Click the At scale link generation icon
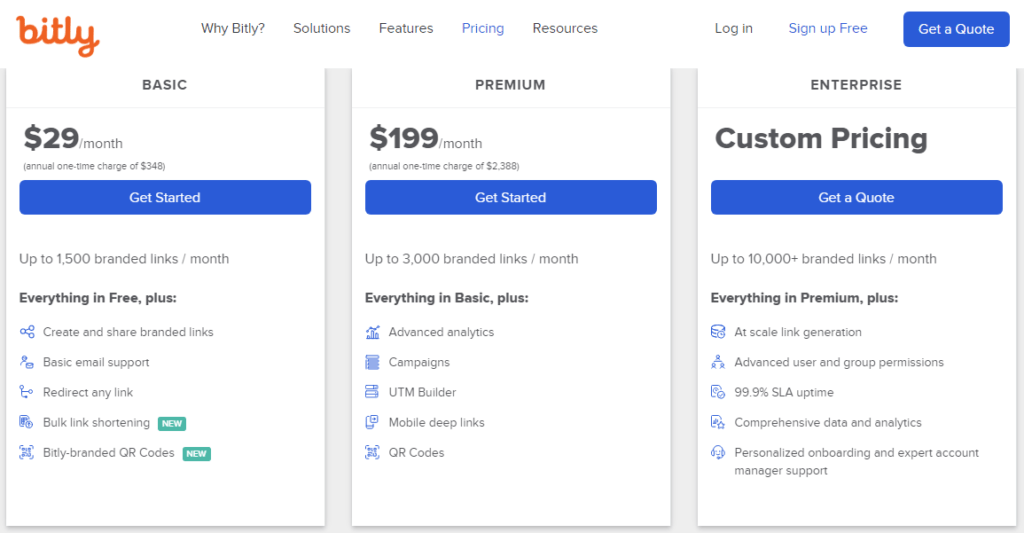 pyautogui.click(x=718, y=332)
